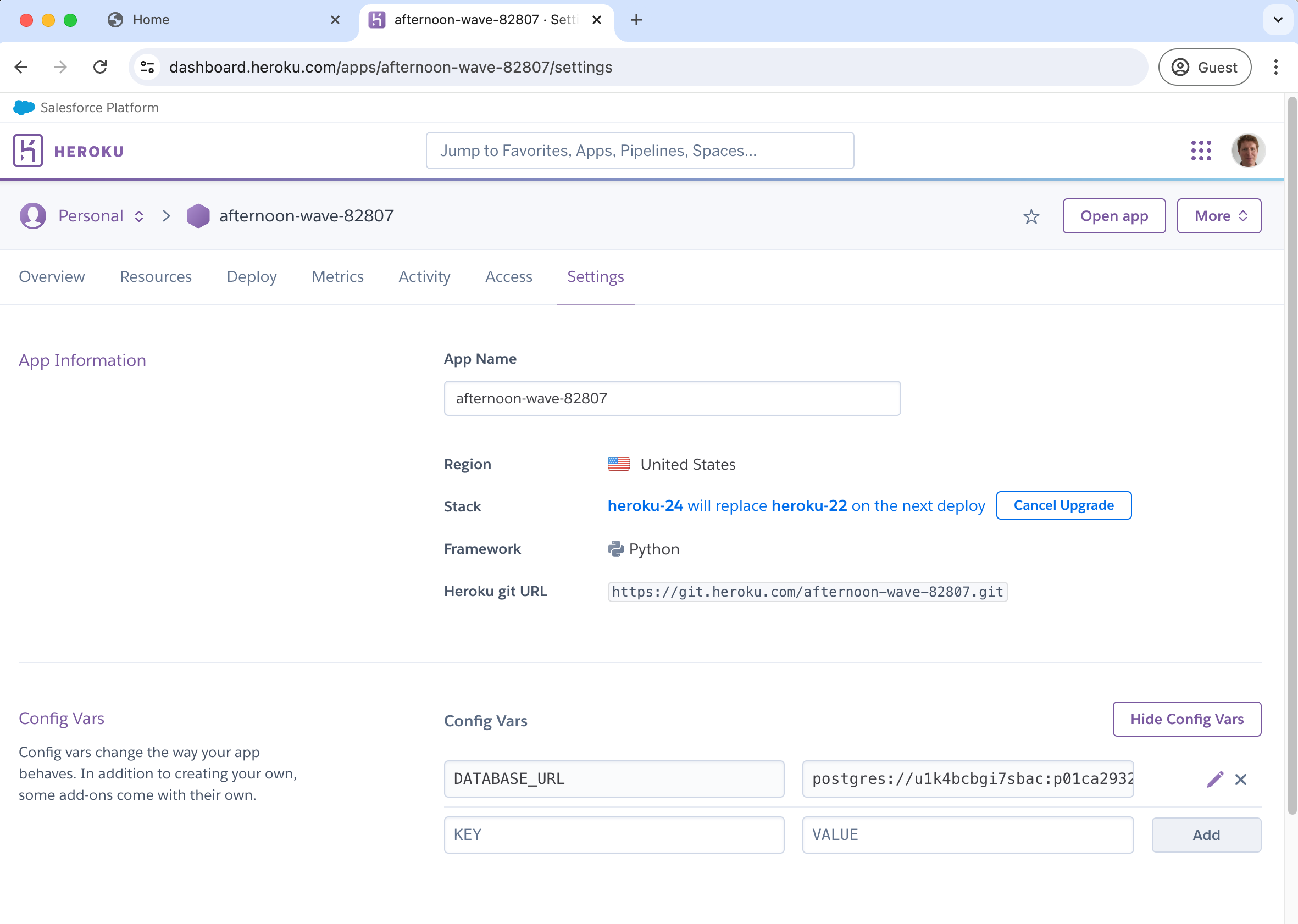The image size is (1298, 924).
Task: Expand More options dropdown
Action: click(x=1219, y=215)
